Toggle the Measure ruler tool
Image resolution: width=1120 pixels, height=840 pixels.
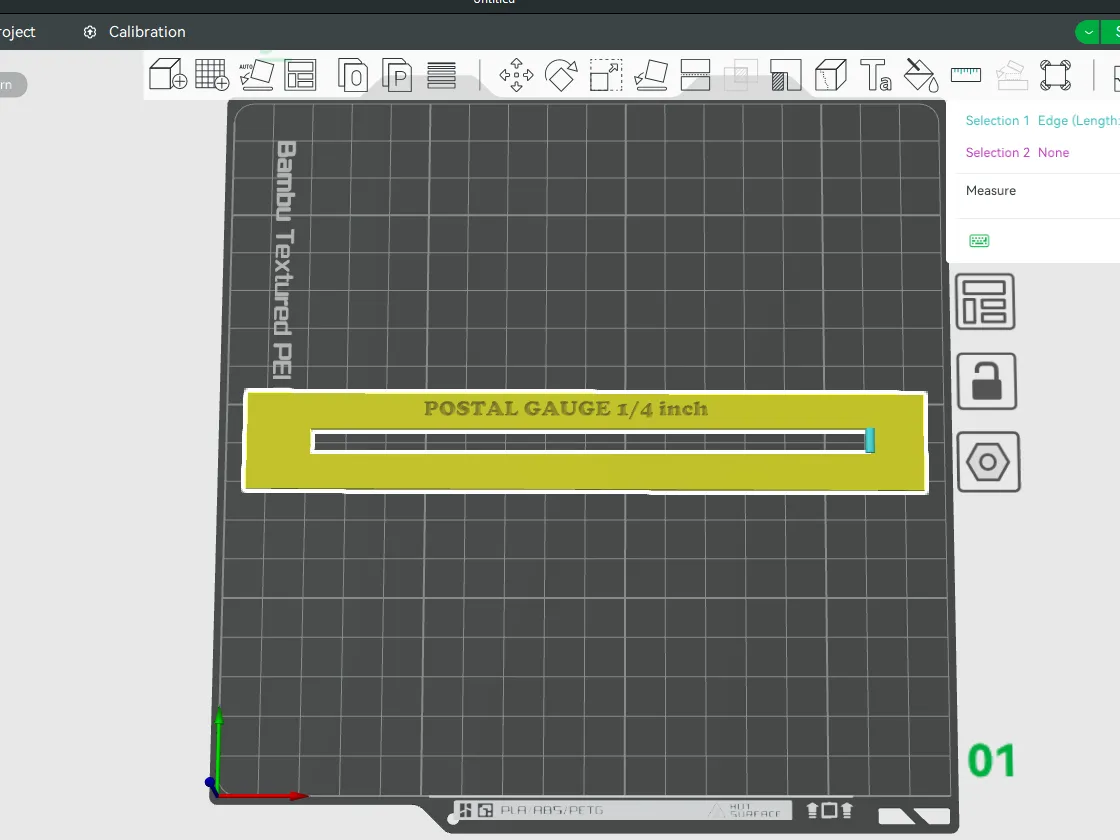(x=966, y=74)
